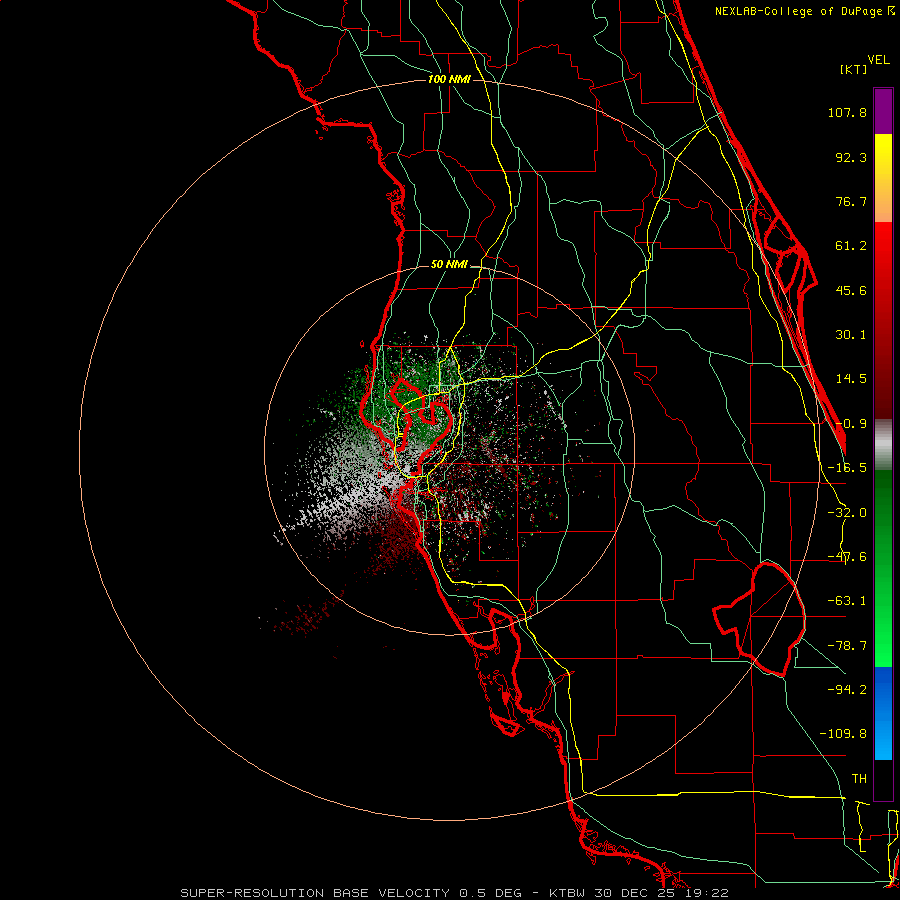Click the VEL legend title
The height and width of the screenshot is (900, 900).
pyautogui.click(x=878, y=60)
